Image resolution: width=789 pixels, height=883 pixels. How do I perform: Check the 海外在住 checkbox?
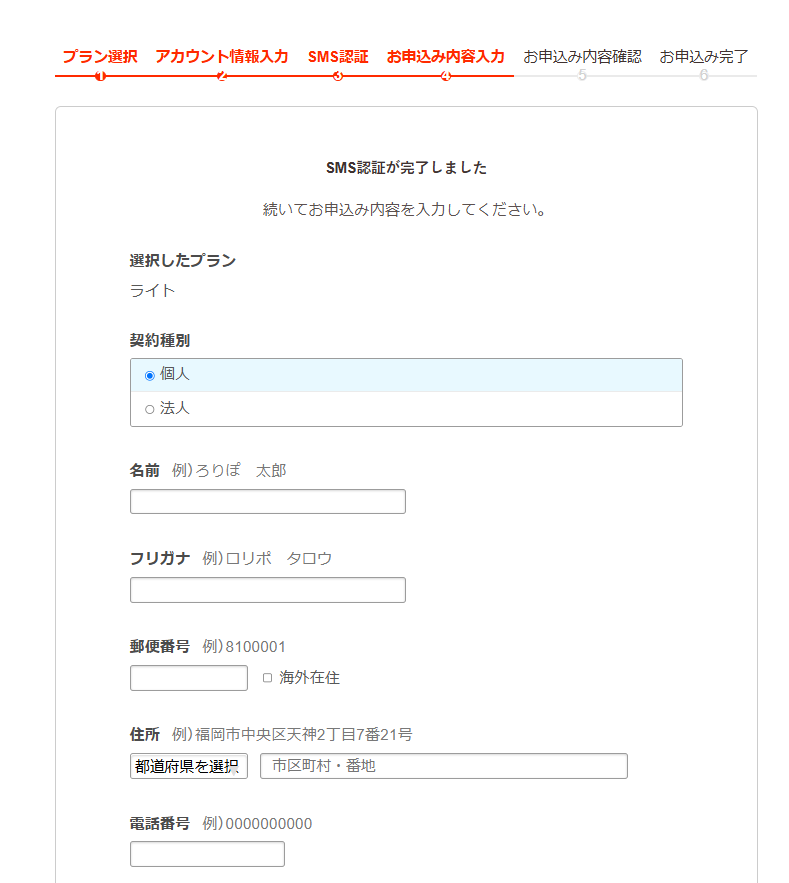pyautogui.click(x=267, y=678)
